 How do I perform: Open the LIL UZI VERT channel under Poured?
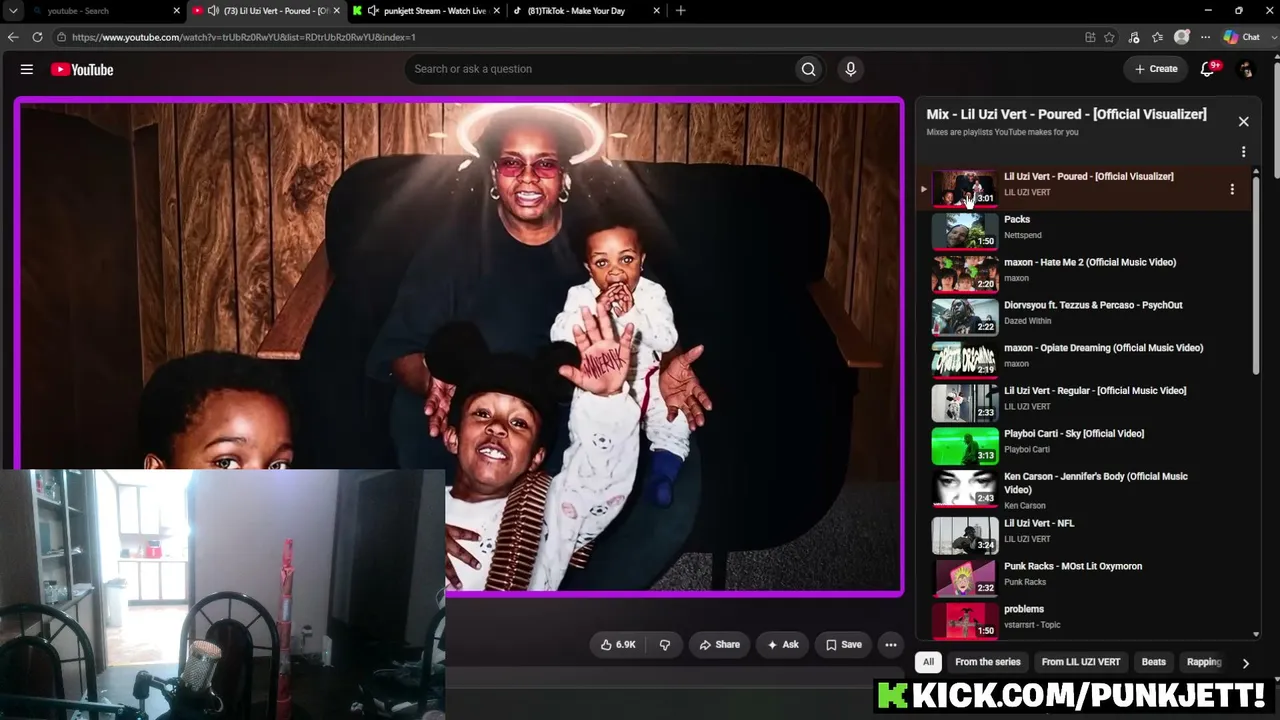(x=1027, y=192)
